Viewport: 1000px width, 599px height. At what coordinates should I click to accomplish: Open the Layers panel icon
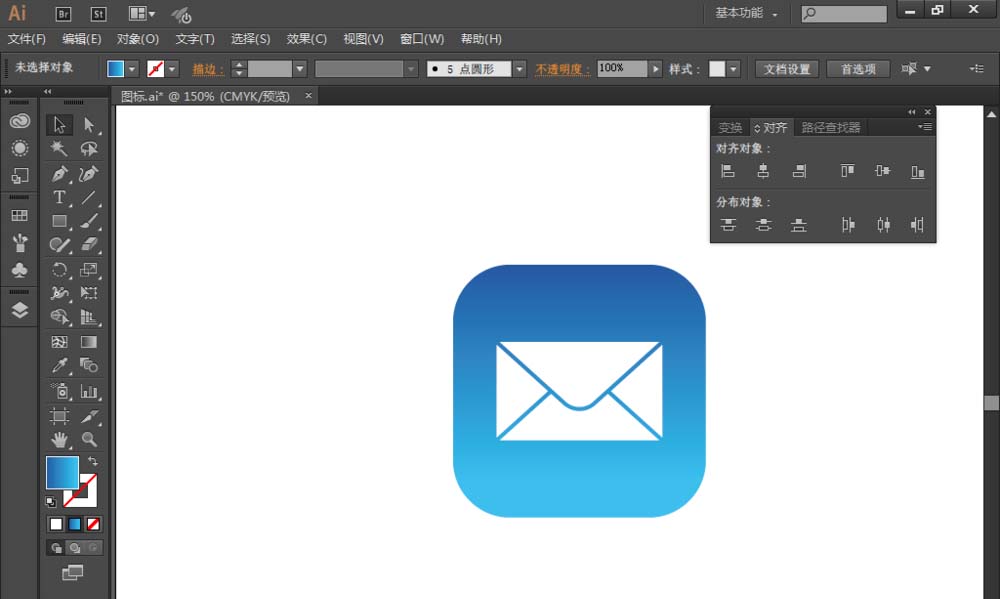(x=20, y=310)
